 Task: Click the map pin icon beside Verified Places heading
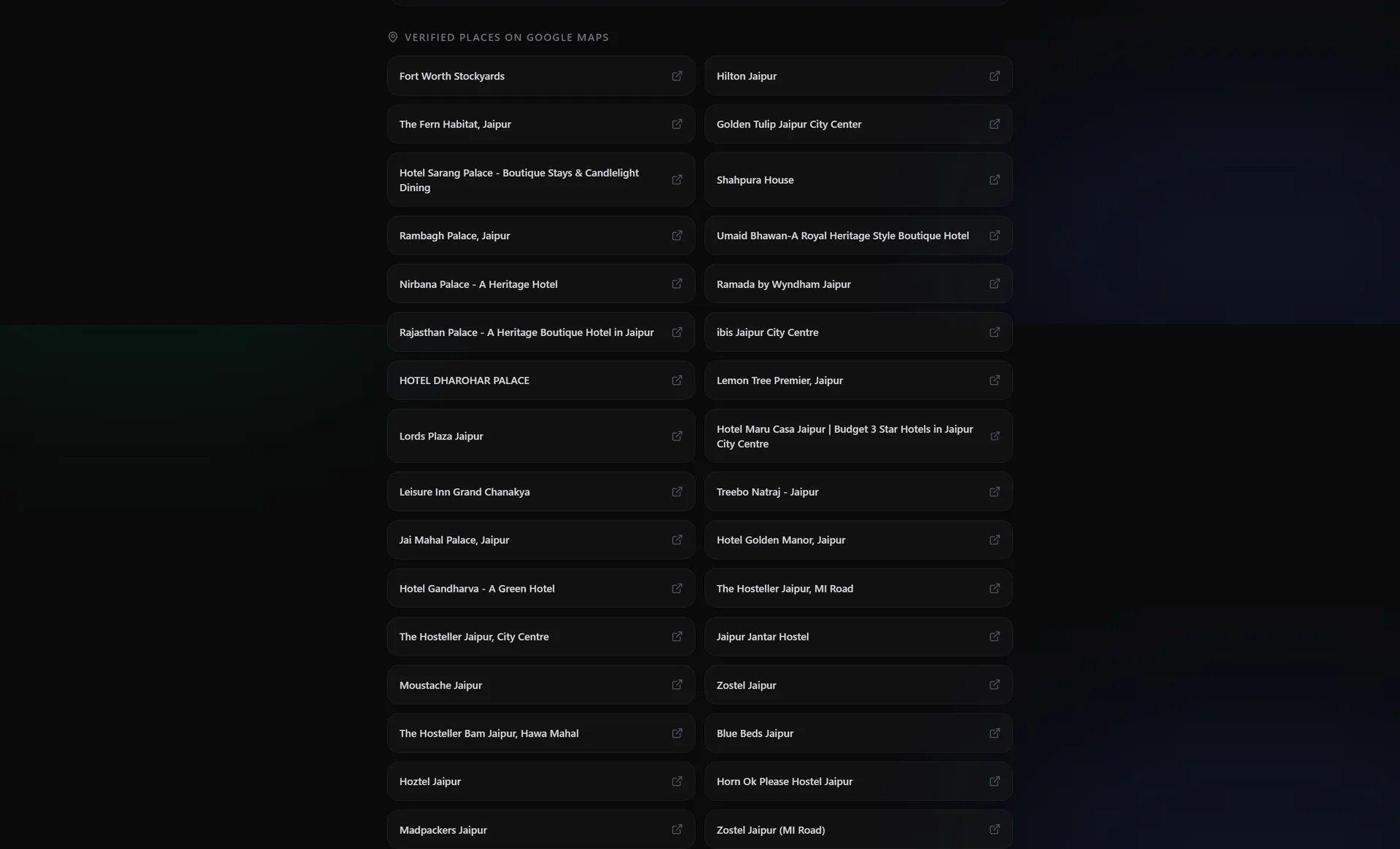[392, 37]
